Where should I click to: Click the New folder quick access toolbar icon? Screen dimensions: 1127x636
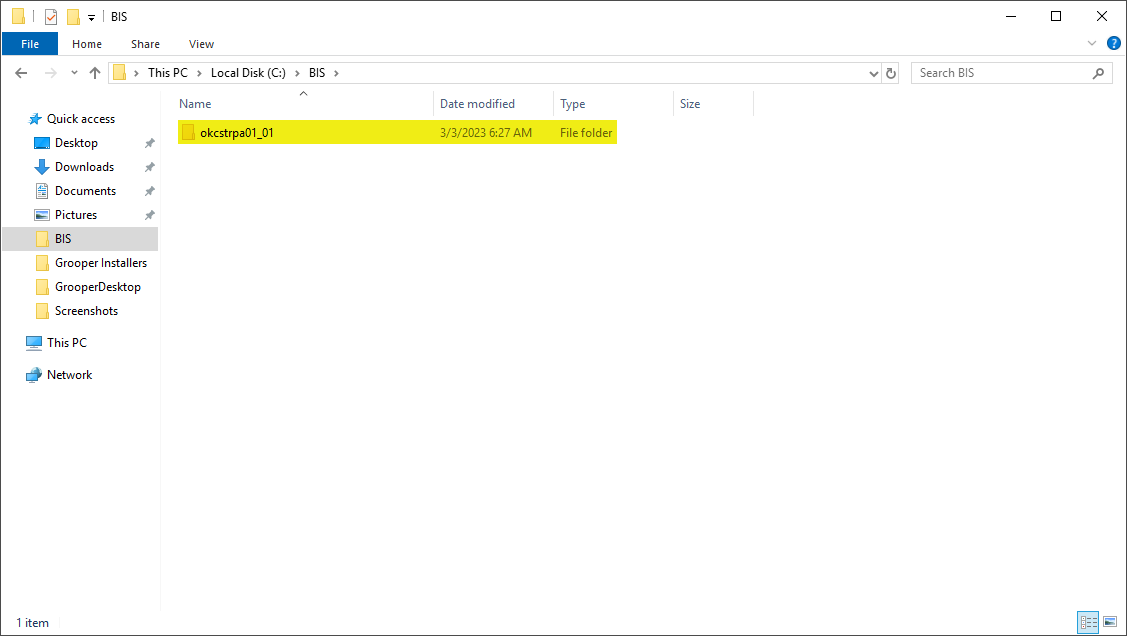click(73, 17)
